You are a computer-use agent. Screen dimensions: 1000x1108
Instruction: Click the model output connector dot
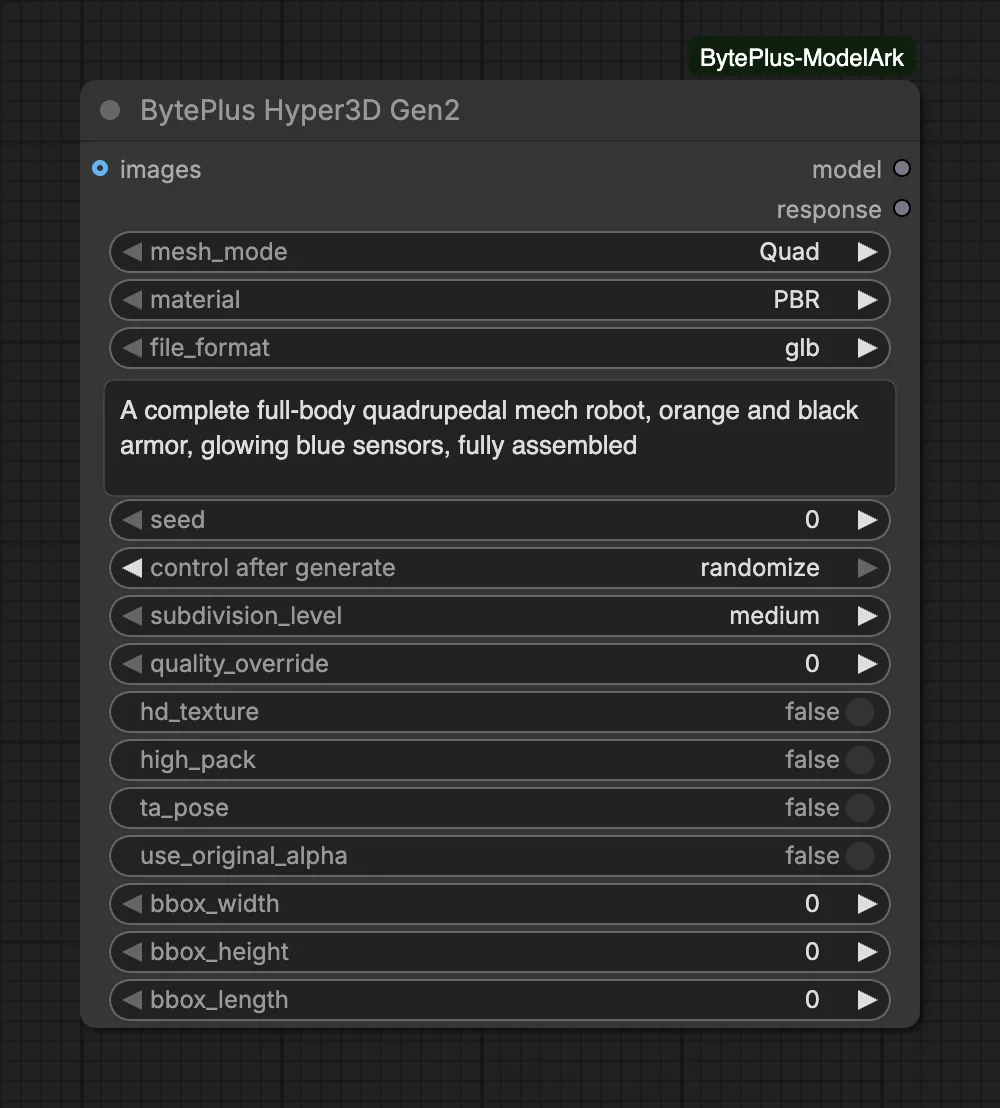902,169
